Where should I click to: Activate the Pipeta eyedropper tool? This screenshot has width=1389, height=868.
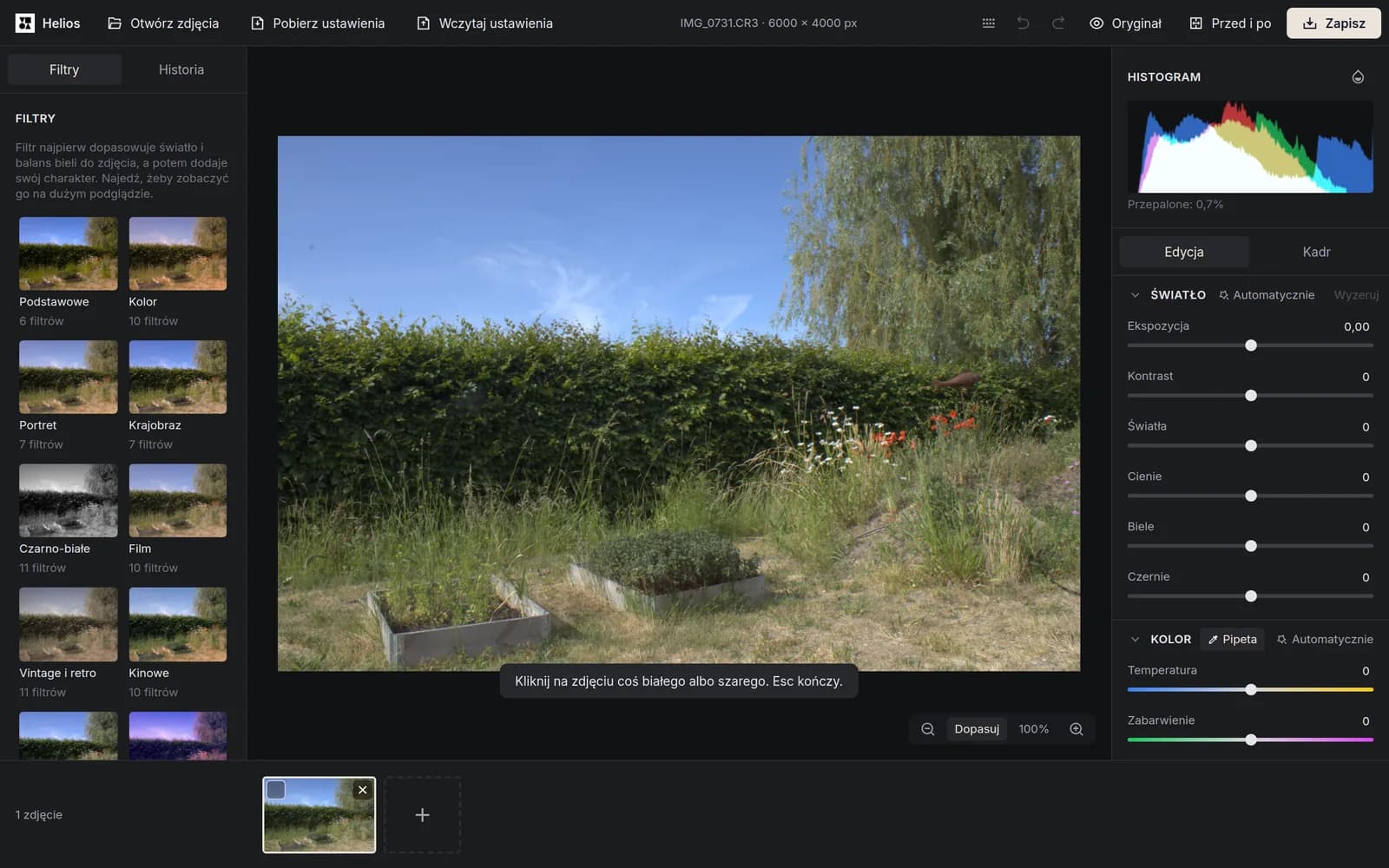point(1232,640)
